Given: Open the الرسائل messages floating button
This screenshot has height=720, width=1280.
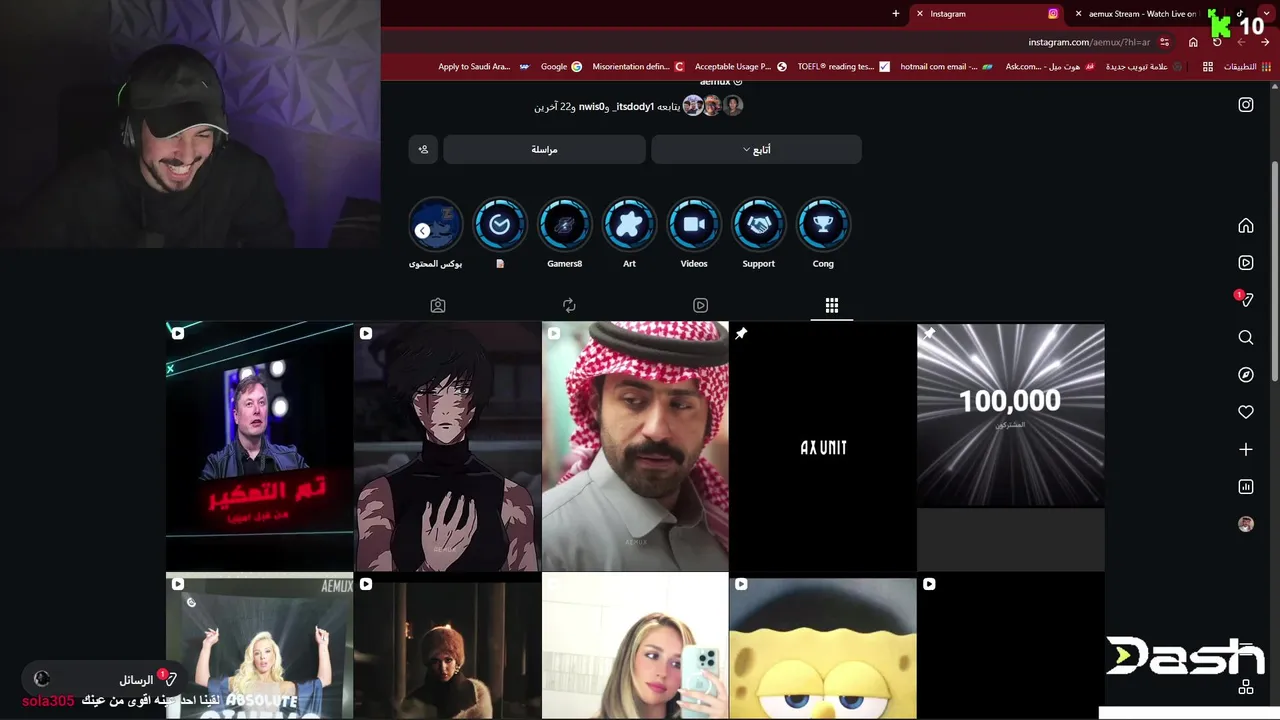Looking at the screenshot, I should tap(105, 679).
